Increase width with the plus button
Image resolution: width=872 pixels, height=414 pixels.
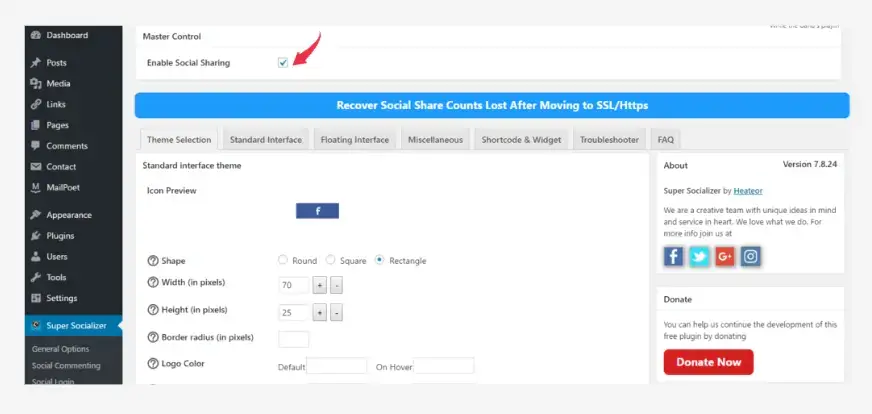[x=319, y=285]
